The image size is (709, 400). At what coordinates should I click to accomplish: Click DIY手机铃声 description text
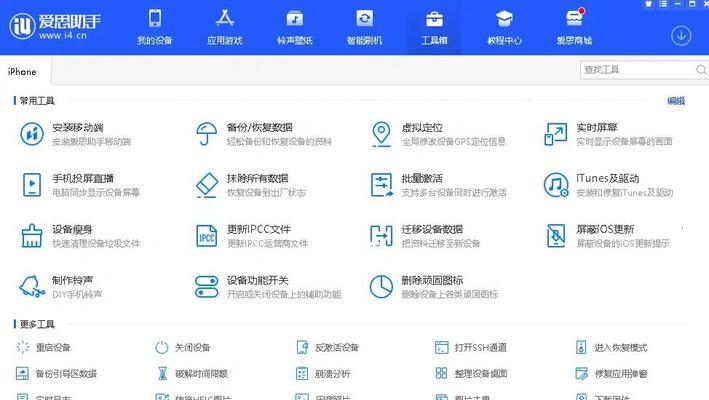tap(77, 295)
